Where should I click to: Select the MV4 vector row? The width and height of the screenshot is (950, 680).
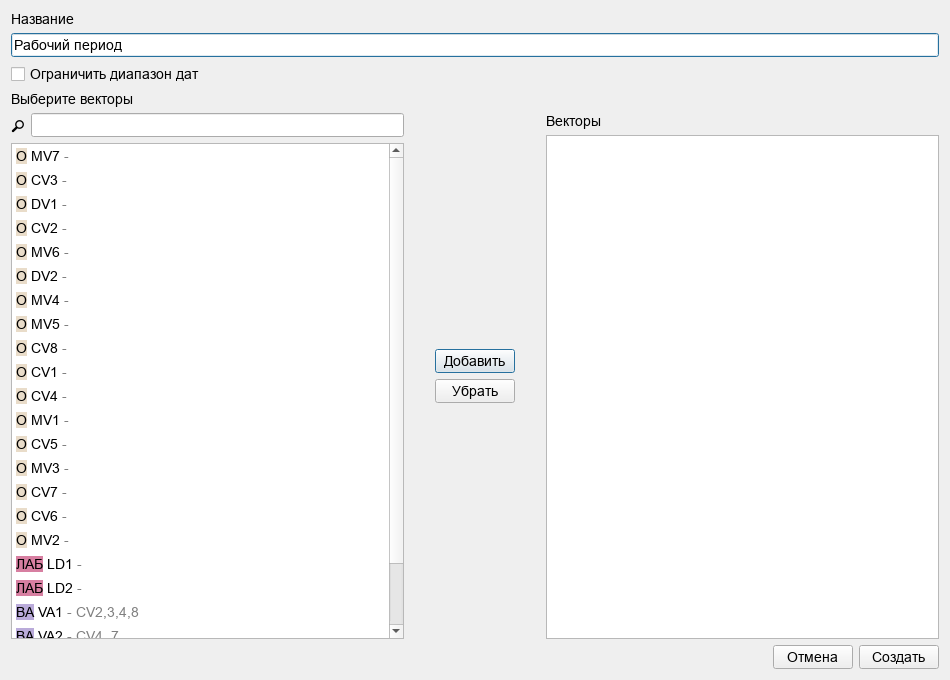[x=201, y=300]
